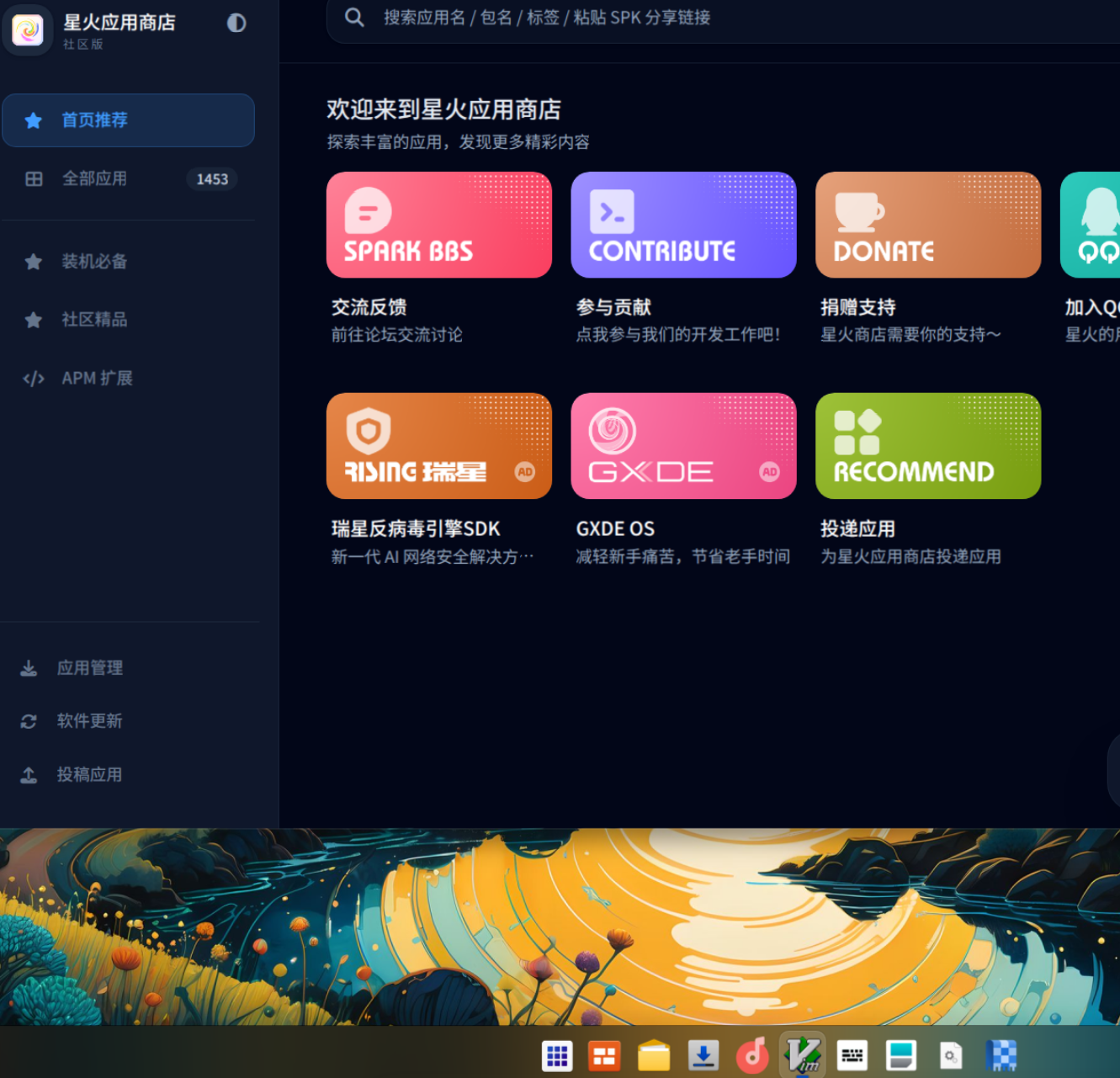
Task: Click the shield icon on the RISING card
Action: (x=369, y=431)
